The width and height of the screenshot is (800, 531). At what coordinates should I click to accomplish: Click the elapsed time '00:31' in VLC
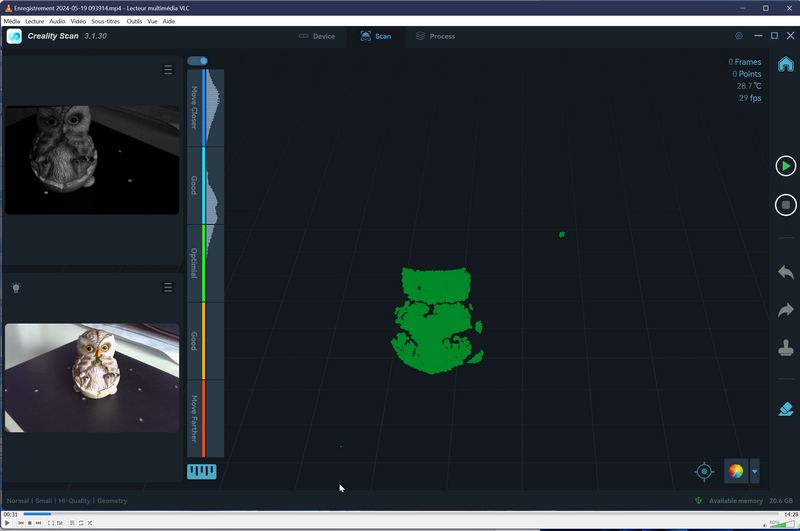pos(11,514)
